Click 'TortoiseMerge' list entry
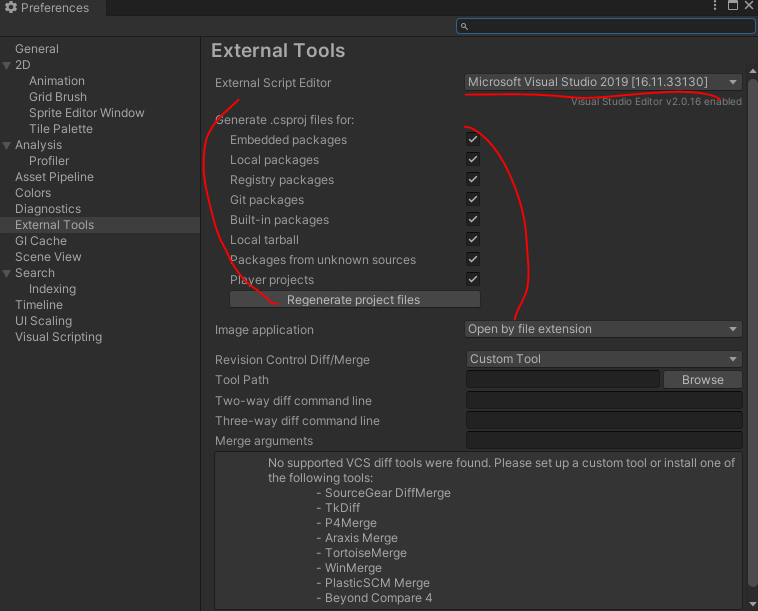758x611 pixels. click(365, 553)
